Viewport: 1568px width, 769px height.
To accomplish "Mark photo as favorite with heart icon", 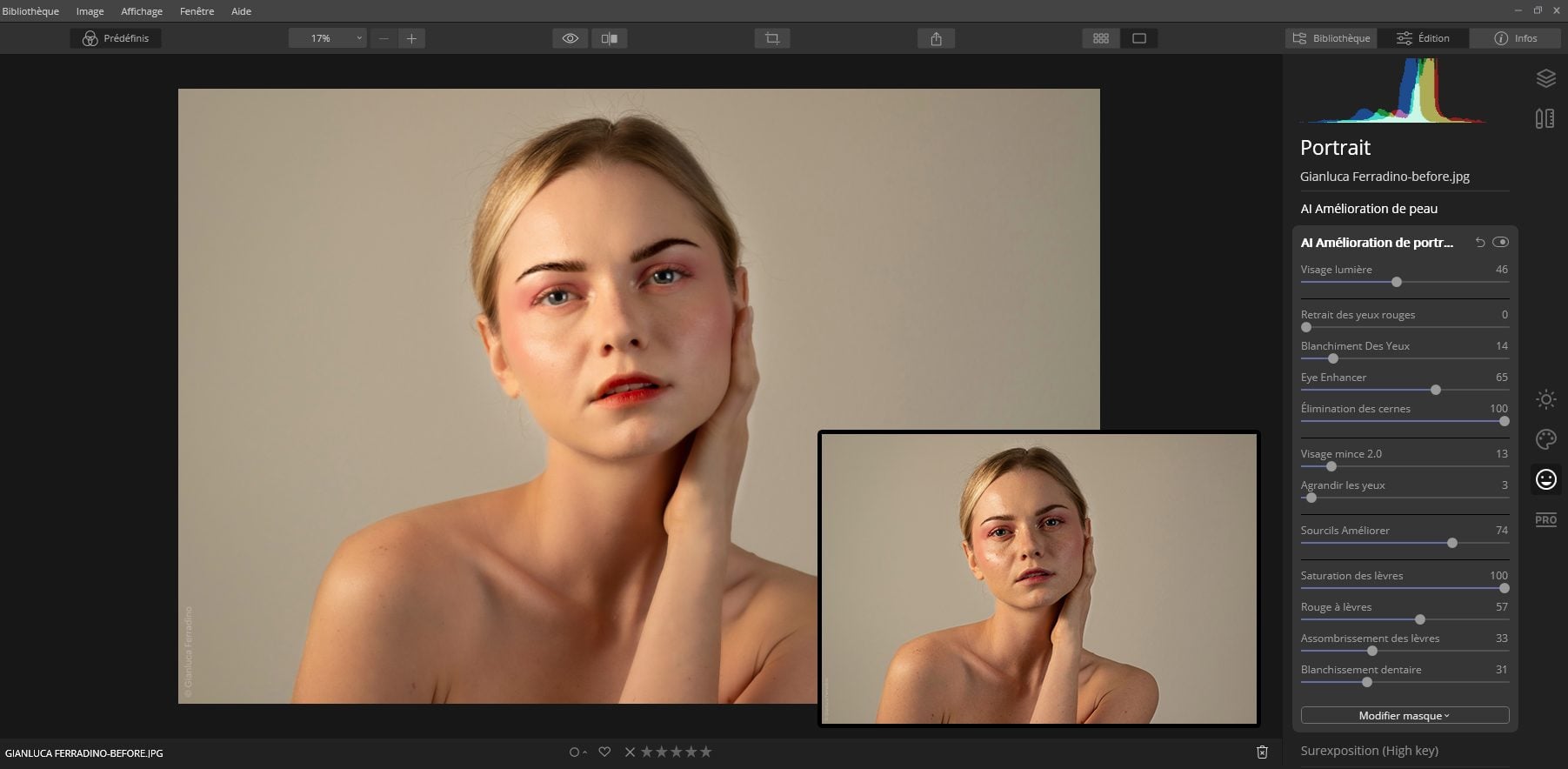I will (x=604, y=752).
